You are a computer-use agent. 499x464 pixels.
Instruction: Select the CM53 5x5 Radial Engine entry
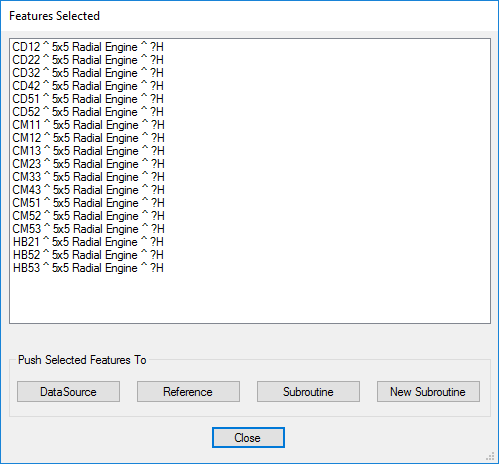click(x=88, y=229)
